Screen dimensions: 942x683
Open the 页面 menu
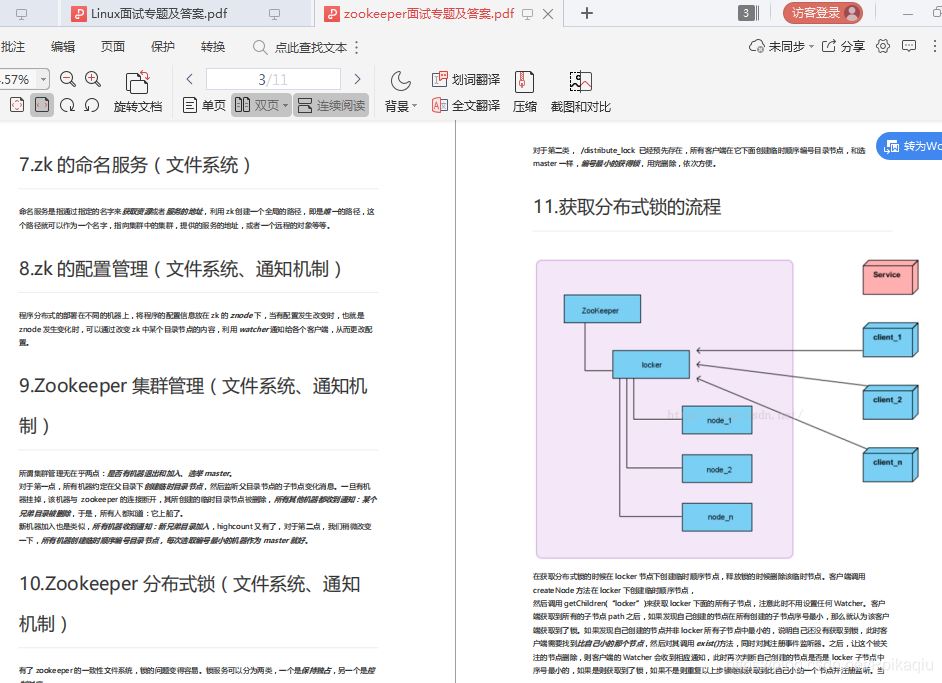click(113, 47)
